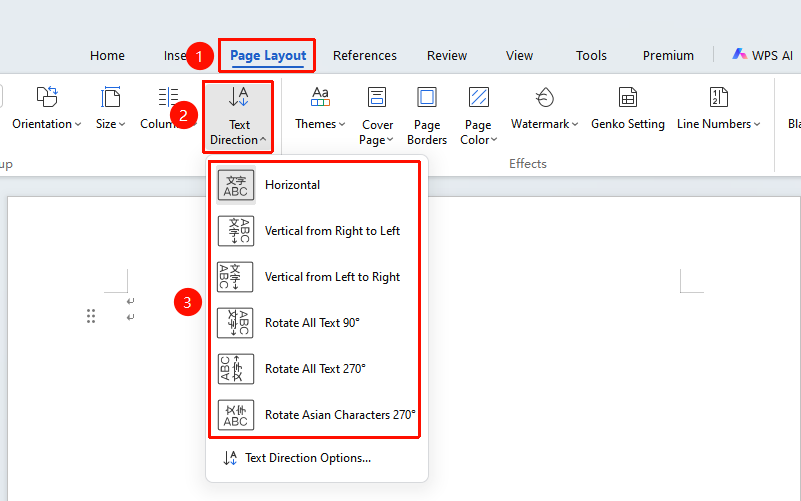Choose Vertical from Left to Right icon
Screen dimensions: 801x501
pyautogui.click(x=235, y=277)
